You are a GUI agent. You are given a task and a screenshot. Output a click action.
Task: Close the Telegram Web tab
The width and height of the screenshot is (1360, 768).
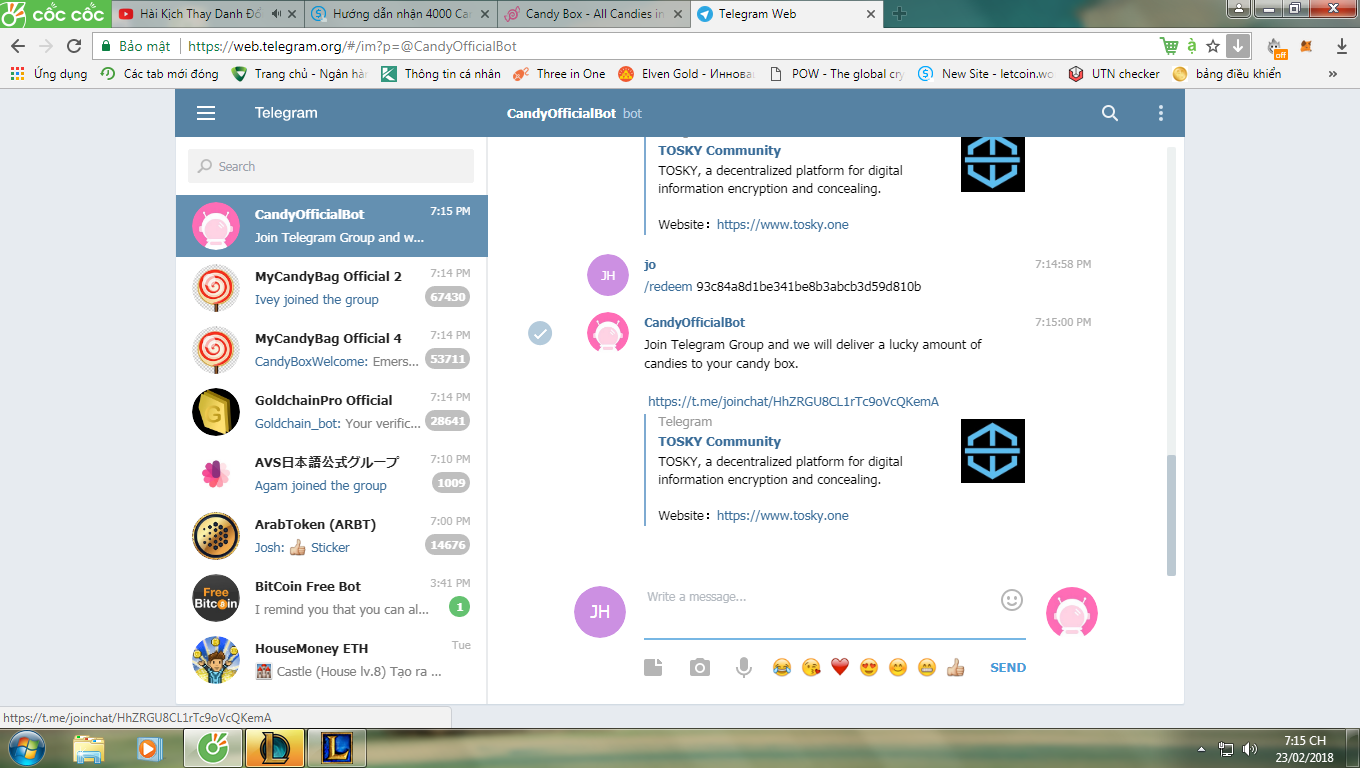[870, 14]
